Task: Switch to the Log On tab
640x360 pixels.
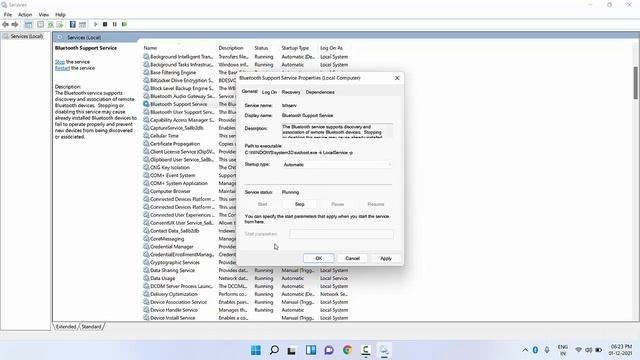Action: click(x=269, y=92)
